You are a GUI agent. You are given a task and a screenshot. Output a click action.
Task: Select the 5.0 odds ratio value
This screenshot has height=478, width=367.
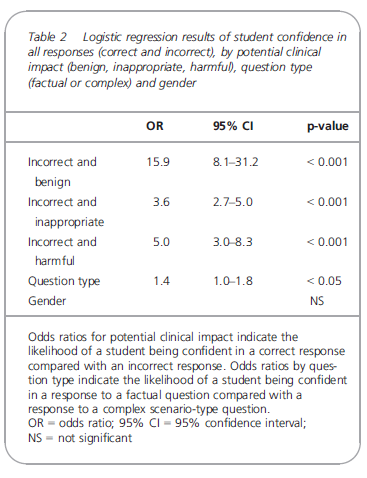pyautogui.click(x=161, y=242)
